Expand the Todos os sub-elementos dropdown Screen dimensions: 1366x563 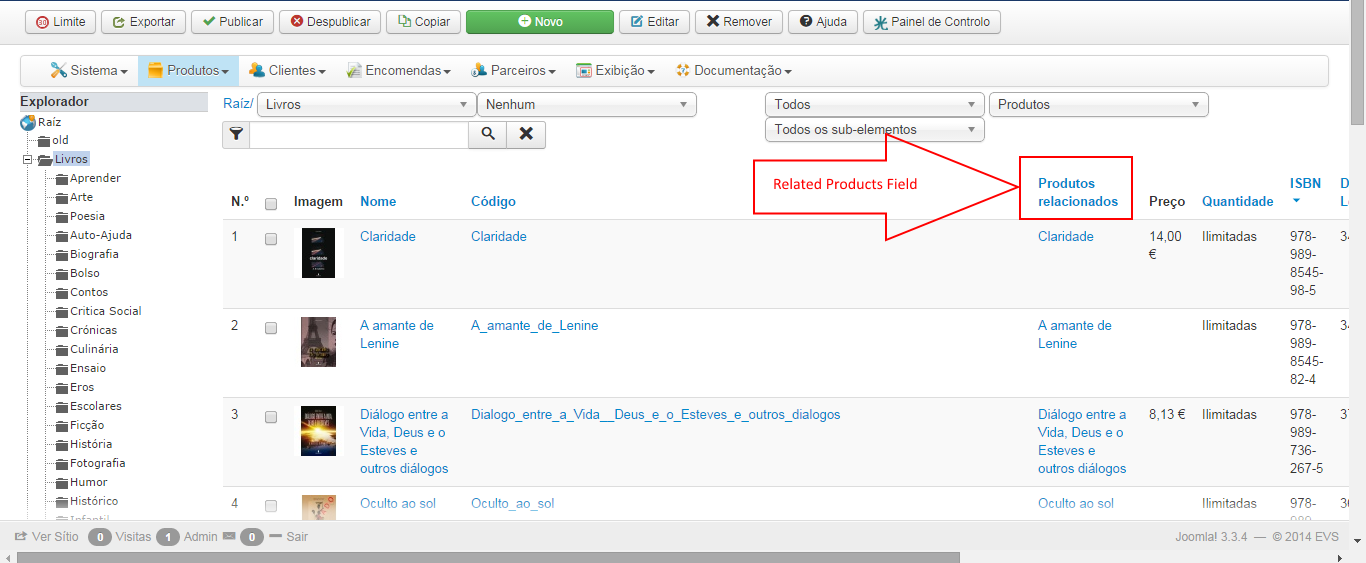[874, 129]
